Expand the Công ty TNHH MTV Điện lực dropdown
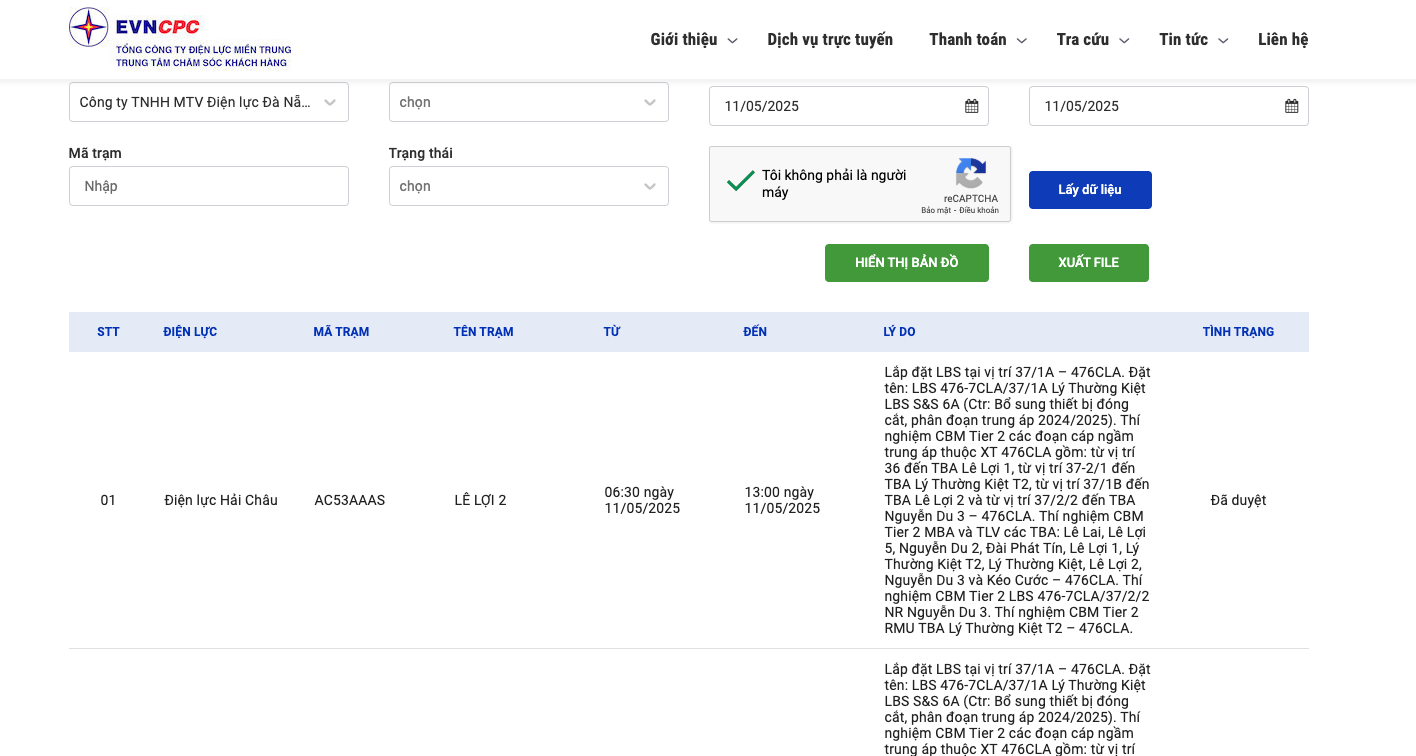Image resolution: width=1416 pixels, height=756 pixels. [208, 102]
